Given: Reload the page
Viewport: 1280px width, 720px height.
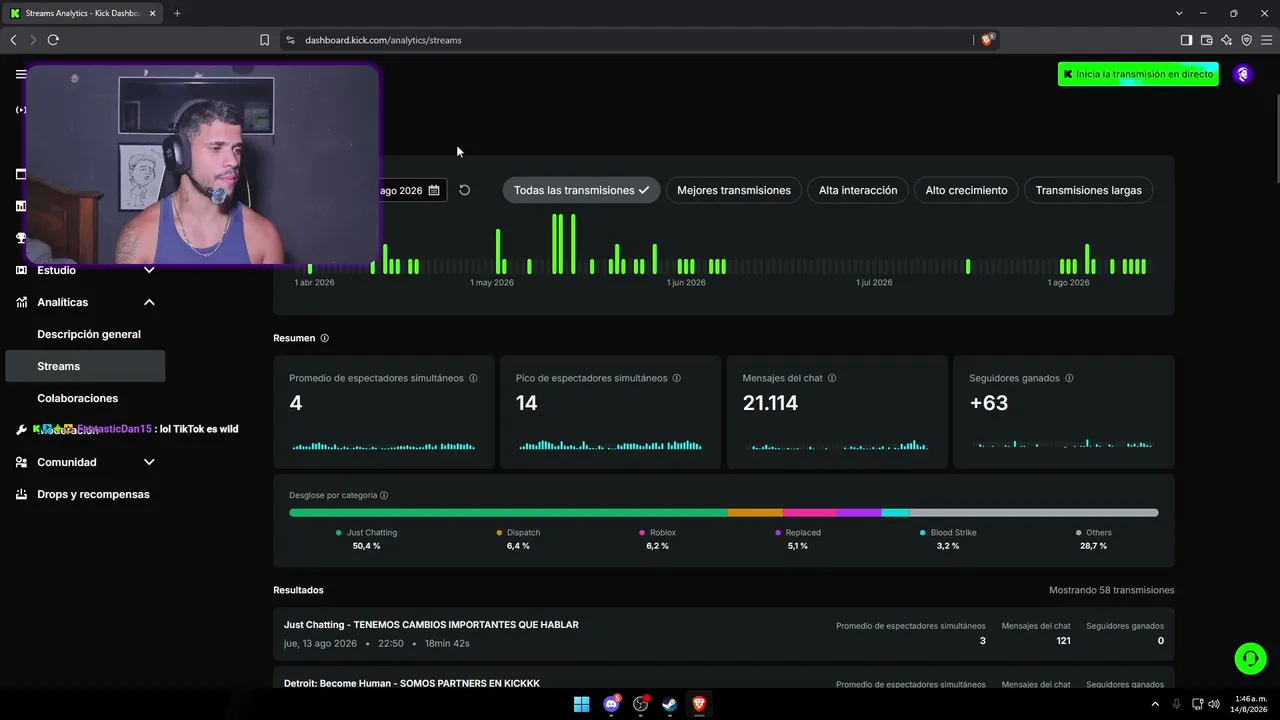Looking at the screenshot, I should pos(53,40).
